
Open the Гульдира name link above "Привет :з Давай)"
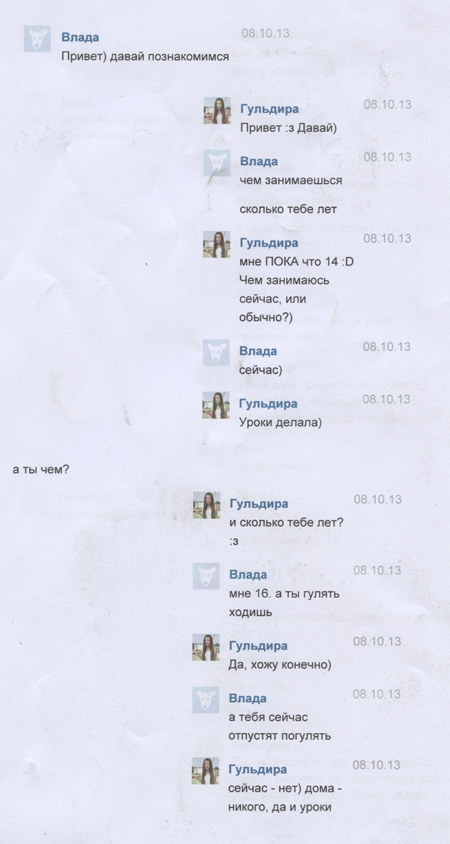pos(269,109)
